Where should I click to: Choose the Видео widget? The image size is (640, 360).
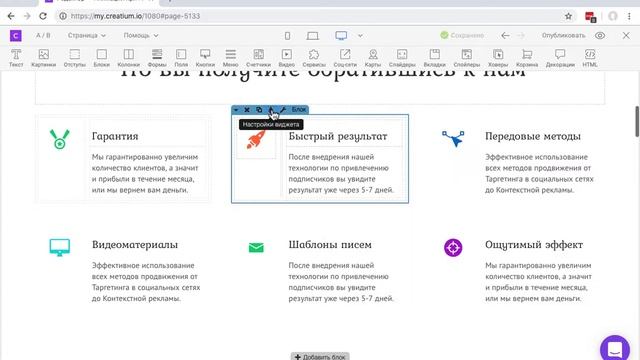pos(287,58)
